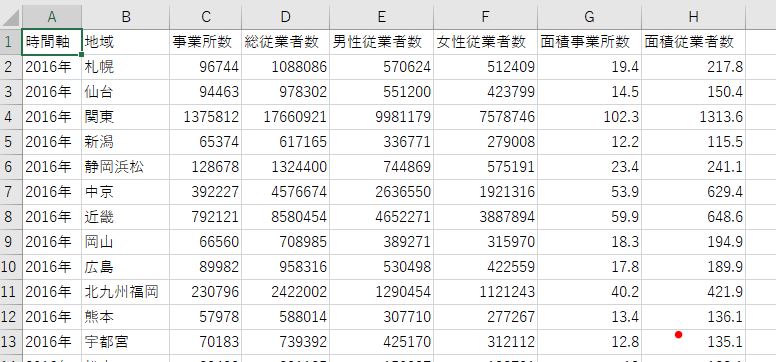Click cell with value 53.9
The width and height of the screenshot is (776, 362).
tap(589, 192)
